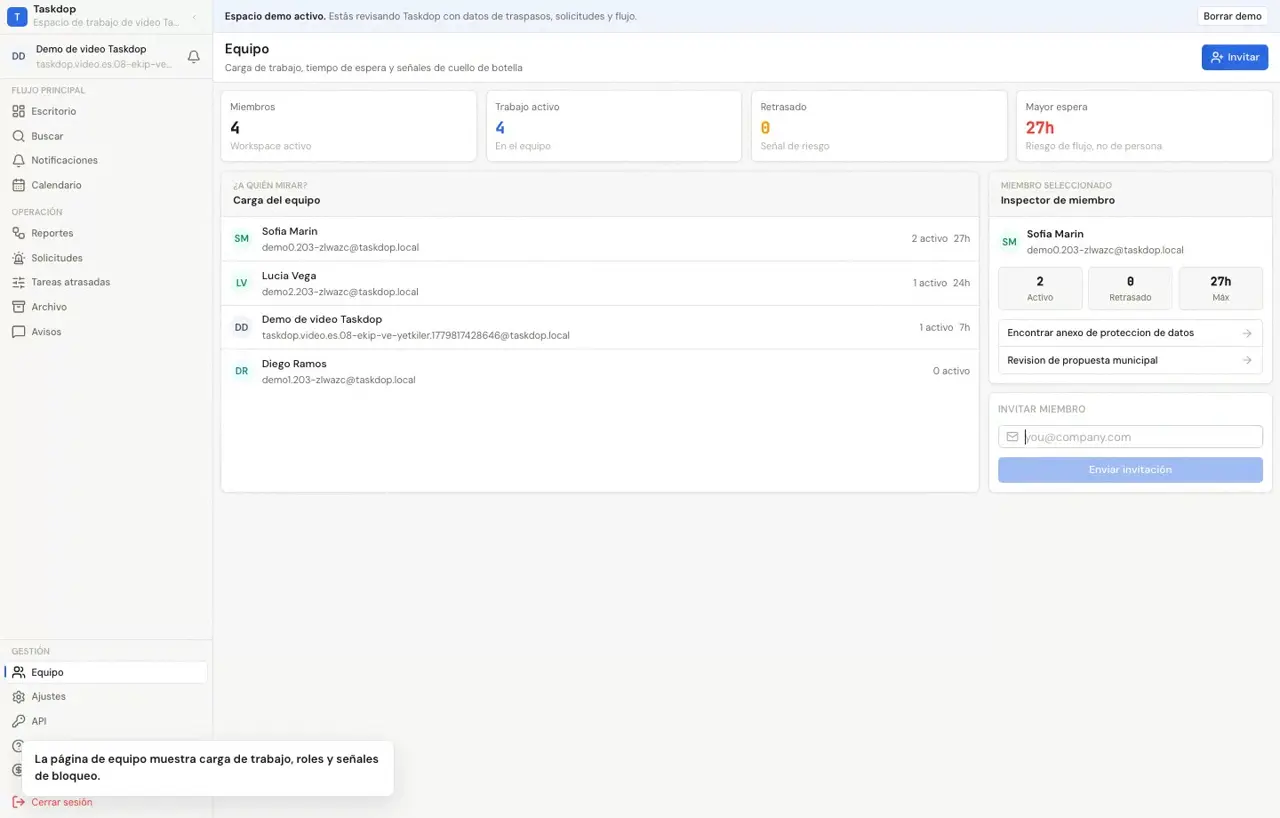Click the inspector's 0 Retrasado tile

point(1130,288)
